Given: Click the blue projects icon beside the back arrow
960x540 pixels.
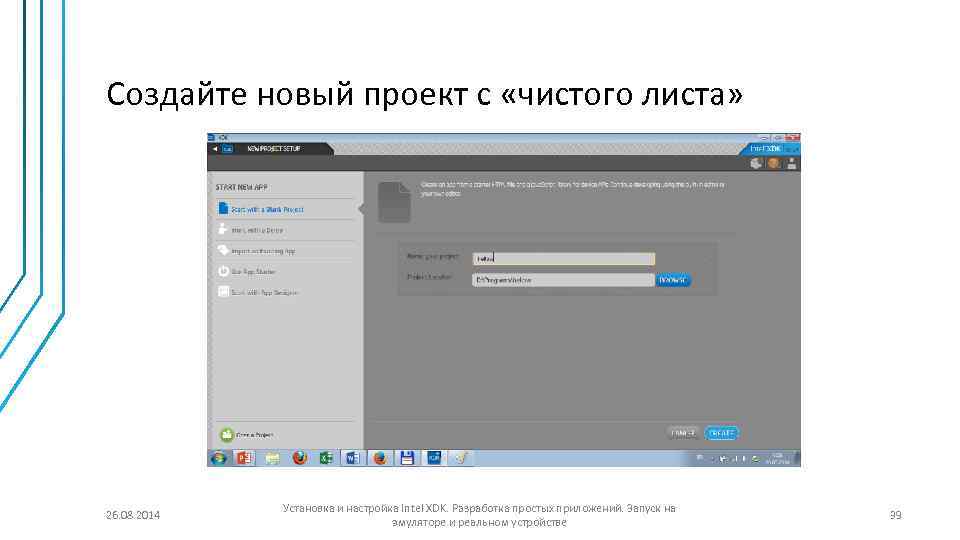Looking at the screenshot, I should pyautogui.click(x=227, y=149).
